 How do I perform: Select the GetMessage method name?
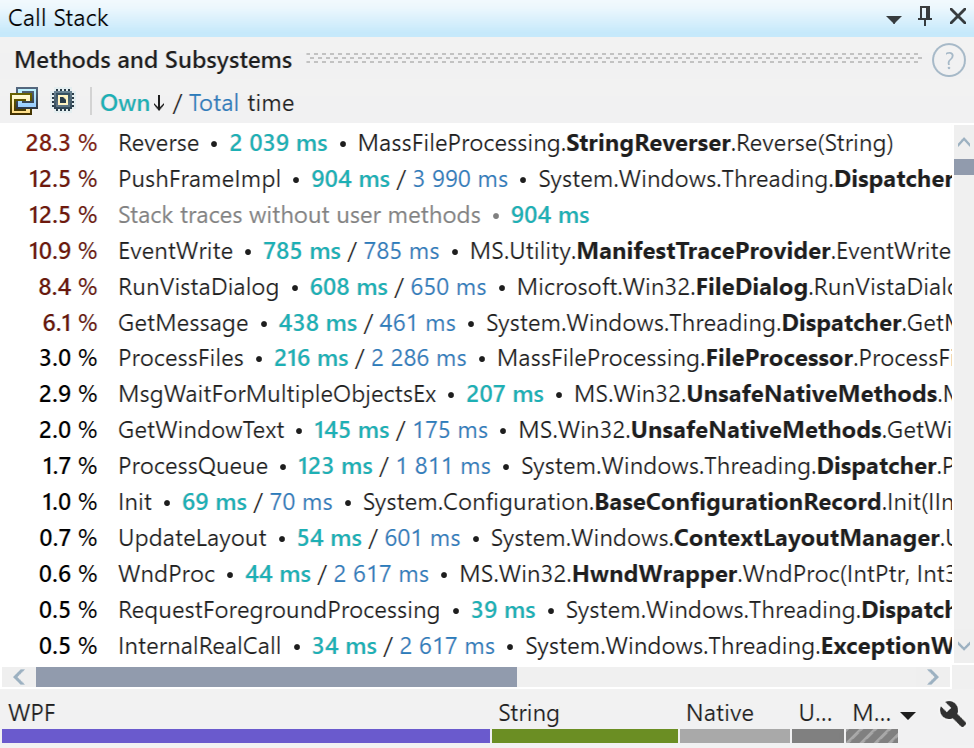pos(183,324)
